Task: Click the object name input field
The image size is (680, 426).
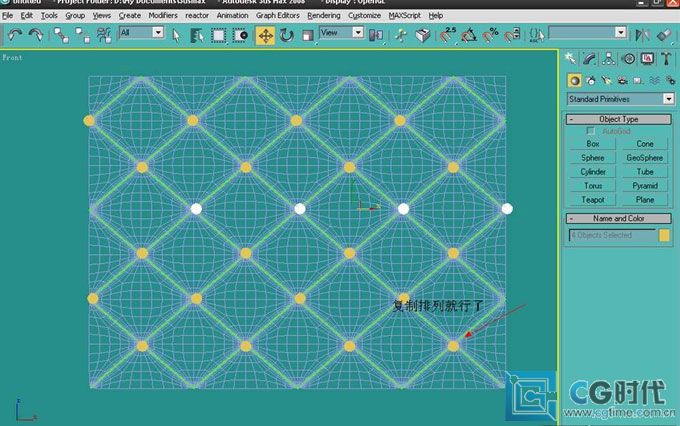Action: coord(612,235)
